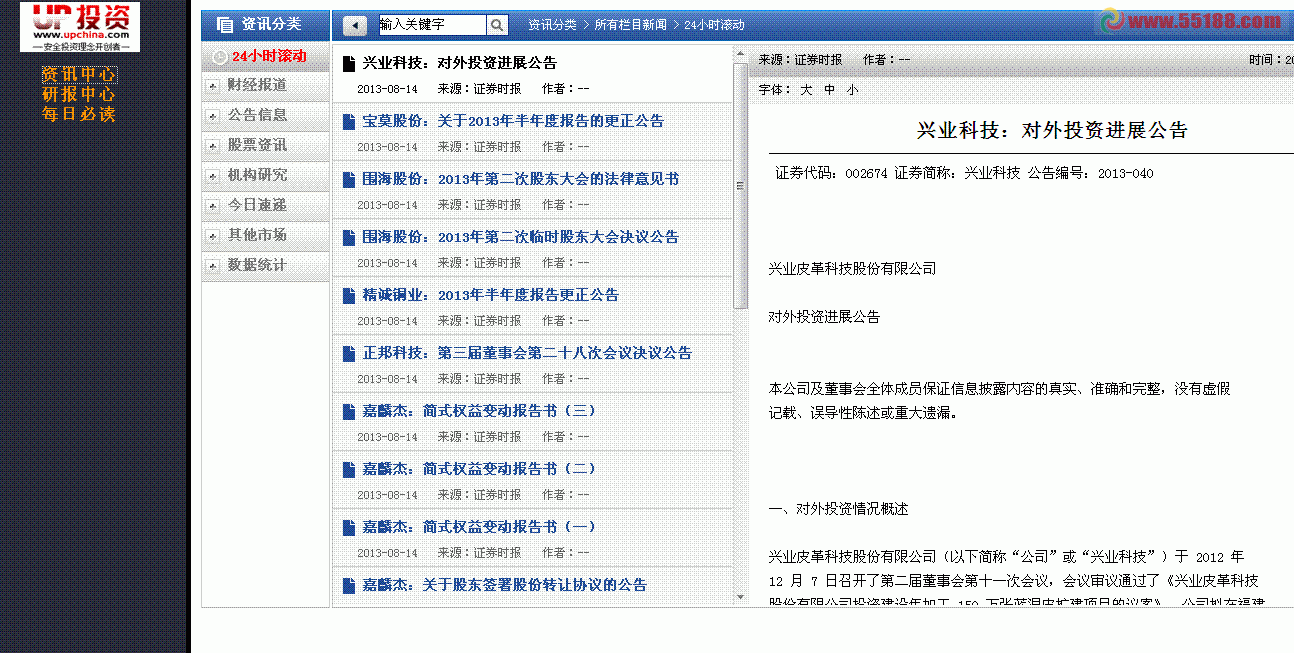Open 围海股份 股东大会的法律意见书

click(x=520, y=179)
